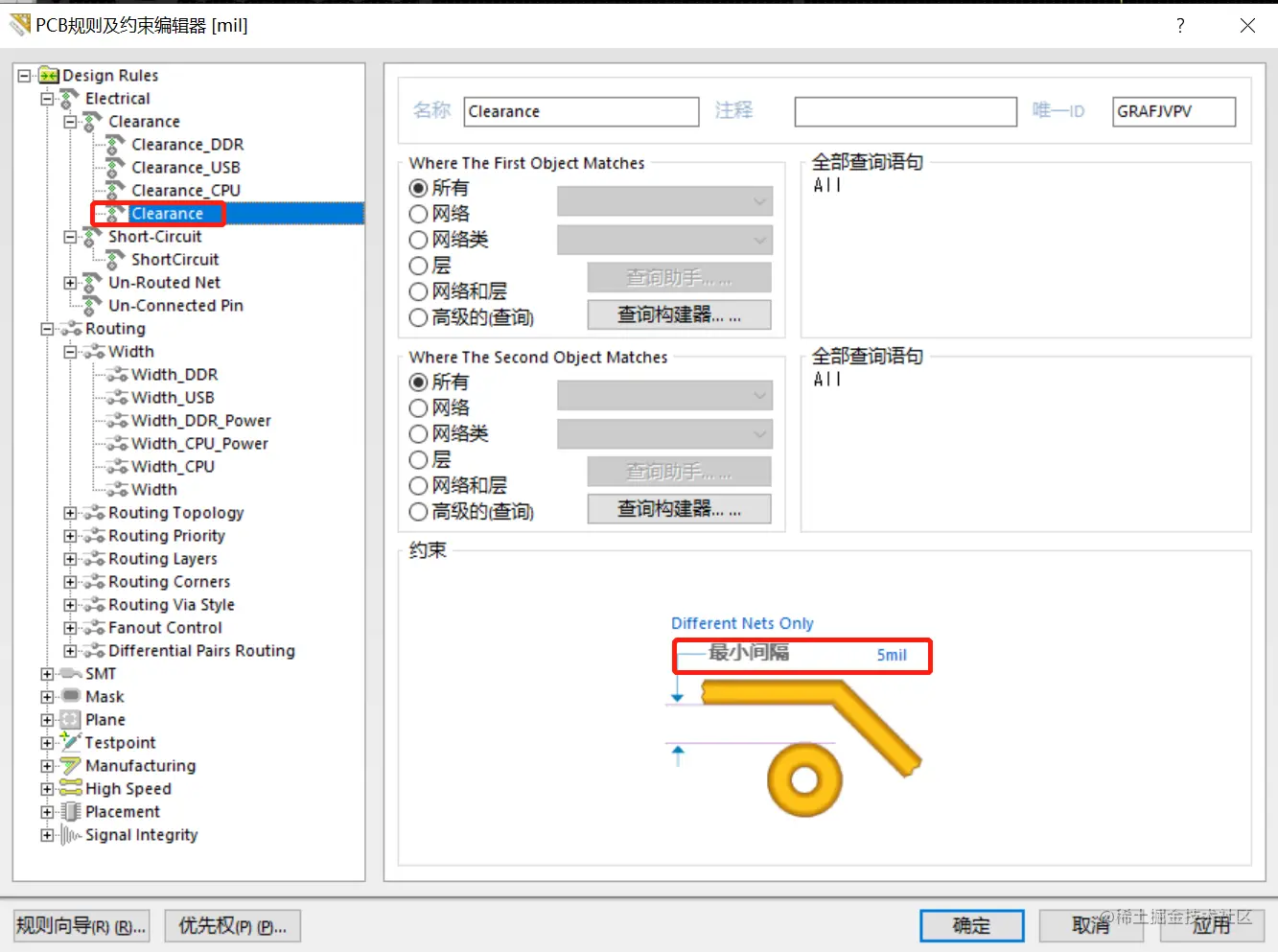Select 网络类 radio in First Object Matches
Screen dimensions: 1278x952
418,240
